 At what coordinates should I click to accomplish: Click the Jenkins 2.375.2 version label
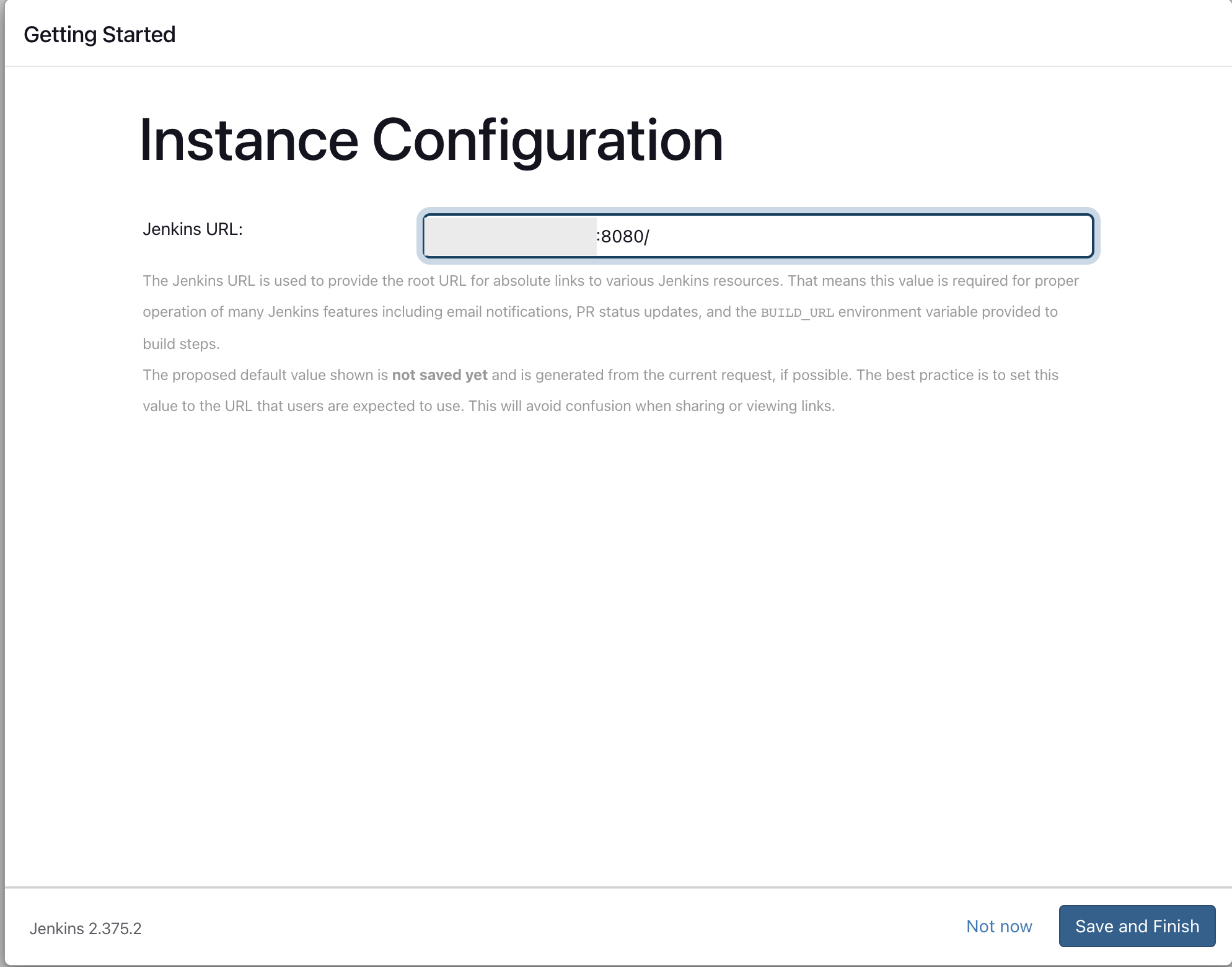86,928
